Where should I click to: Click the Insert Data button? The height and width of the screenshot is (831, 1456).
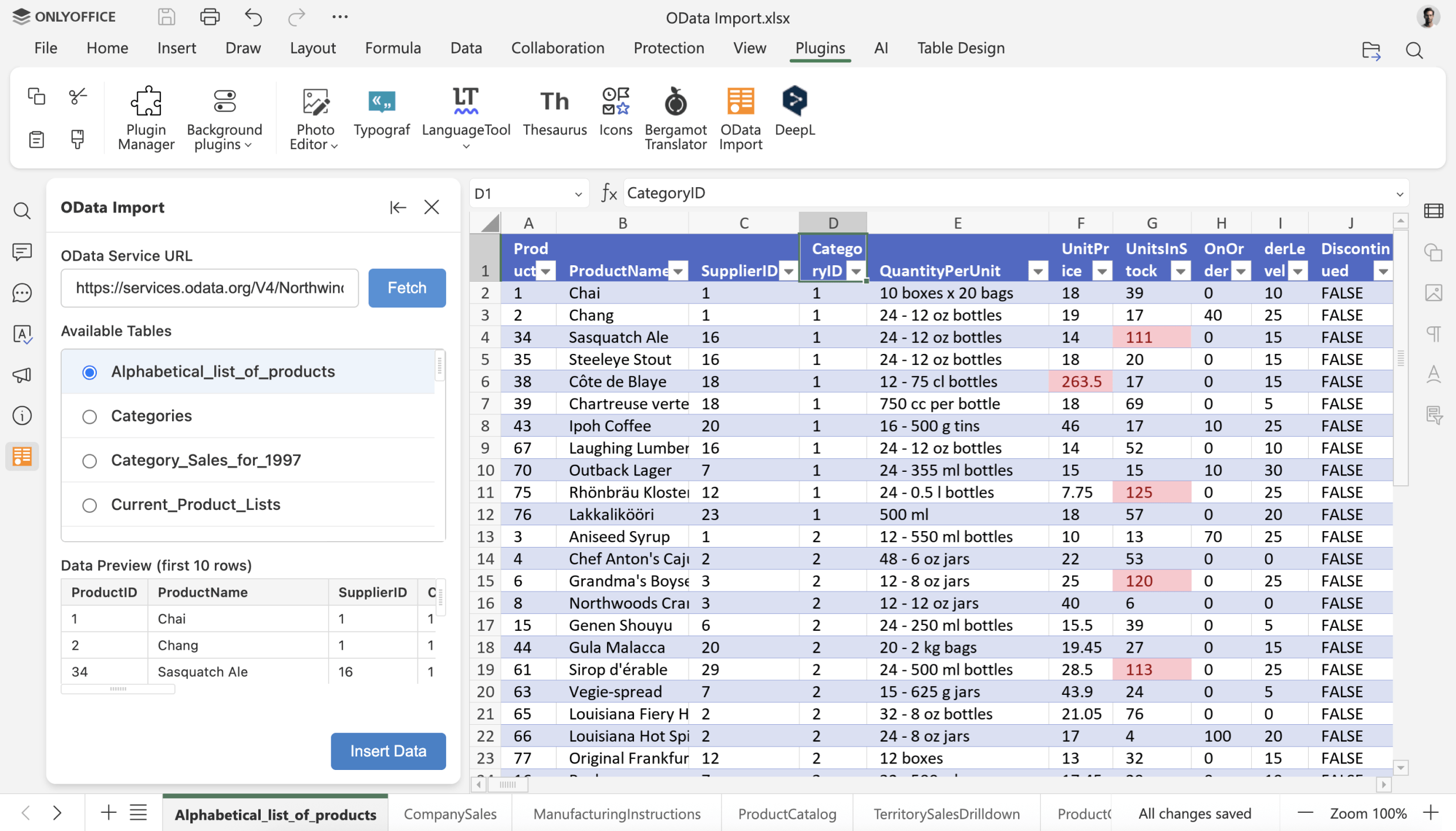coord(388,751)
